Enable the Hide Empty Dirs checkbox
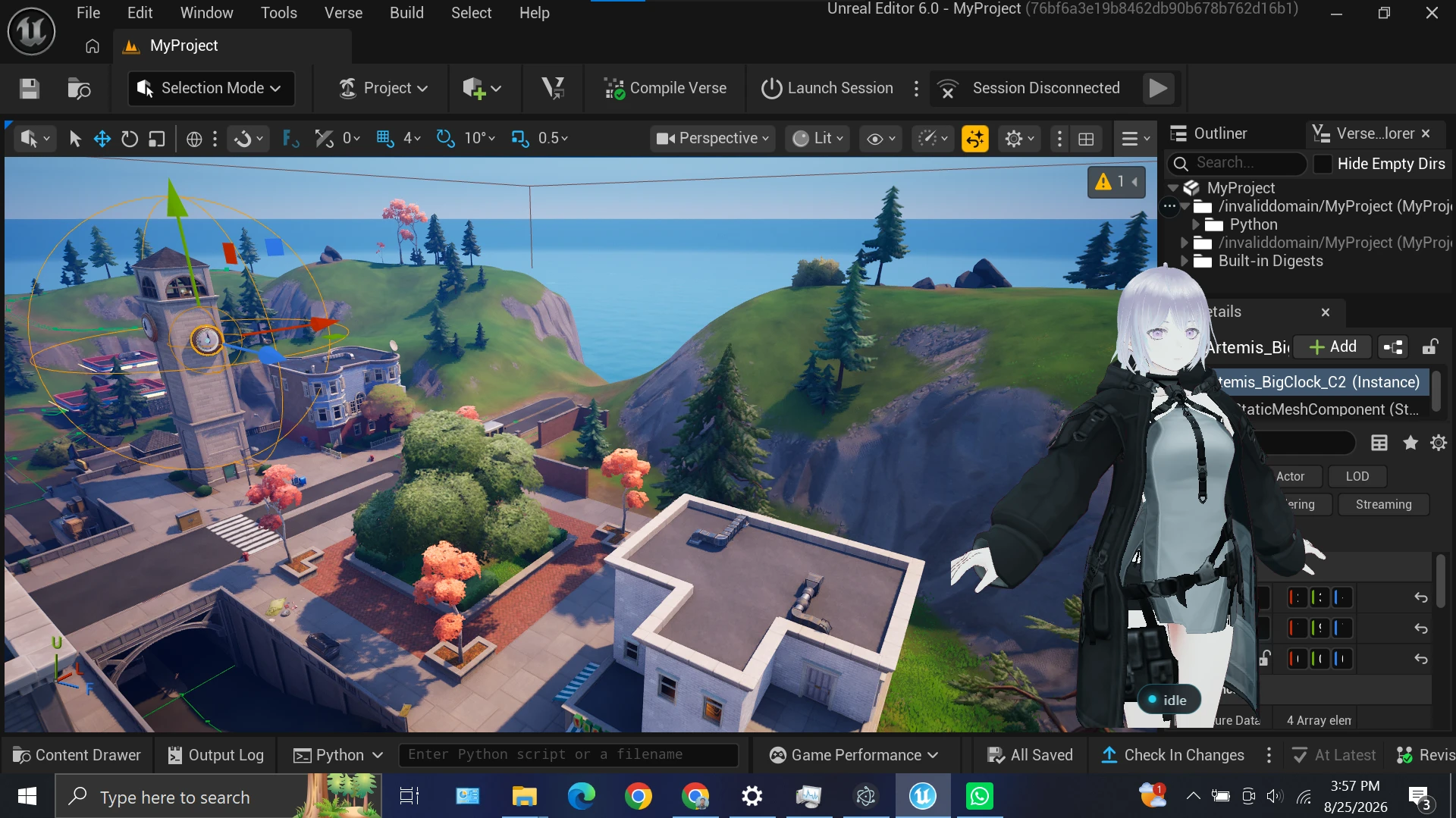The width and height of the screenshot is (1456, 818). (x=1323, y=164)
